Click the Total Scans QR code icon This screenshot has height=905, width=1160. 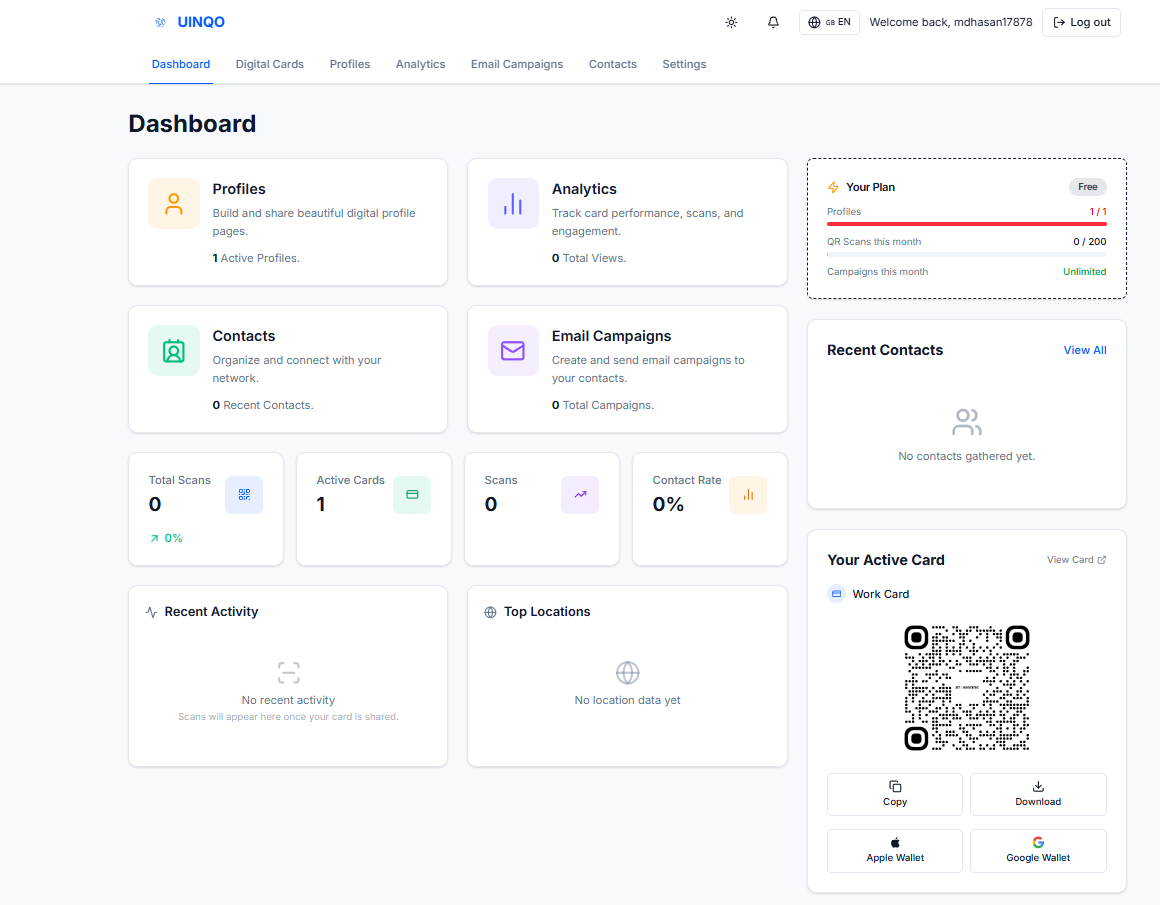[244, 495]
